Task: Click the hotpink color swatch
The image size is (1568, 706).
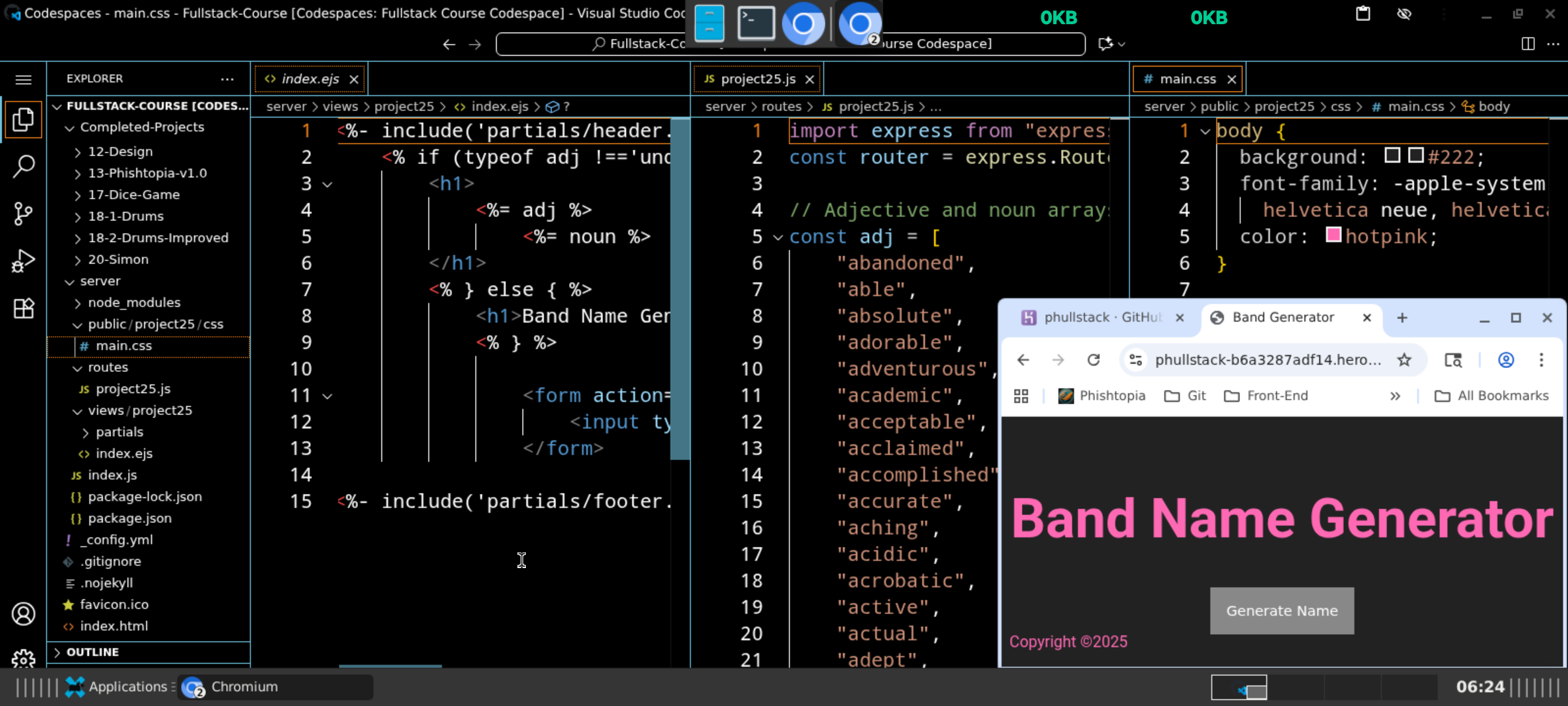Action: click(1333, 235)
